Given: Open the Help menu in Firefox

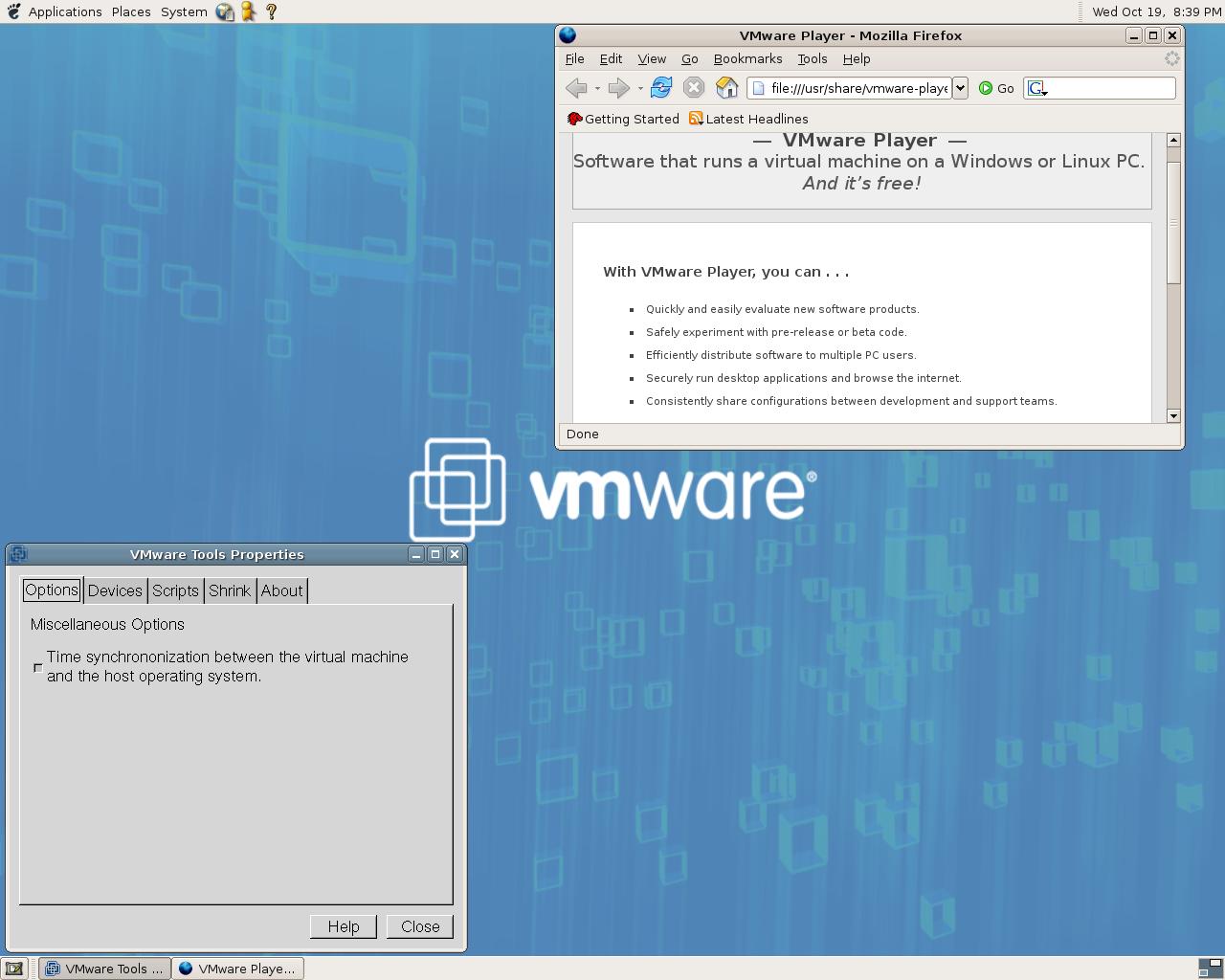Looking at the screenshot, I should click(857, 59).
